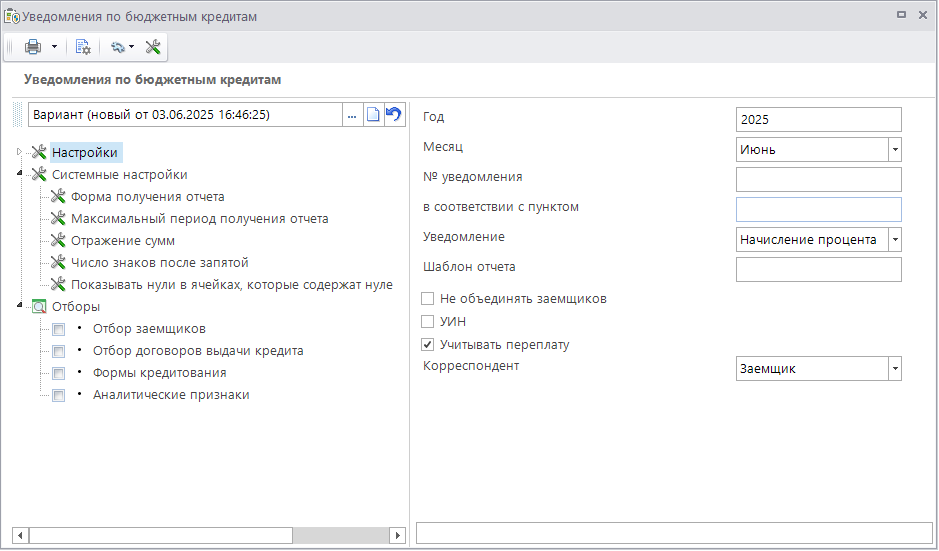Open the print dropdown arrow in toolbar
This screenshot has width=939, height=551.
point(54,47)
